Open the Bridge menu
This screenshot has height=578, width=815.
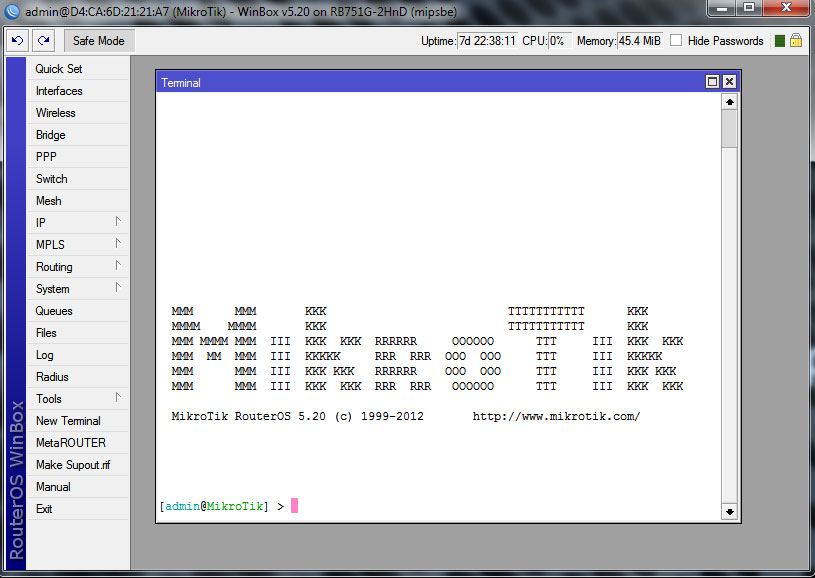tap(77, 135)
